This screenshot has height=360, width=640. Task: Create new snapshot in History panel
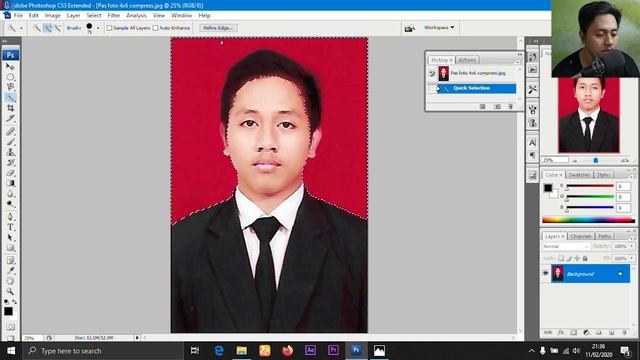coord(497,107)
